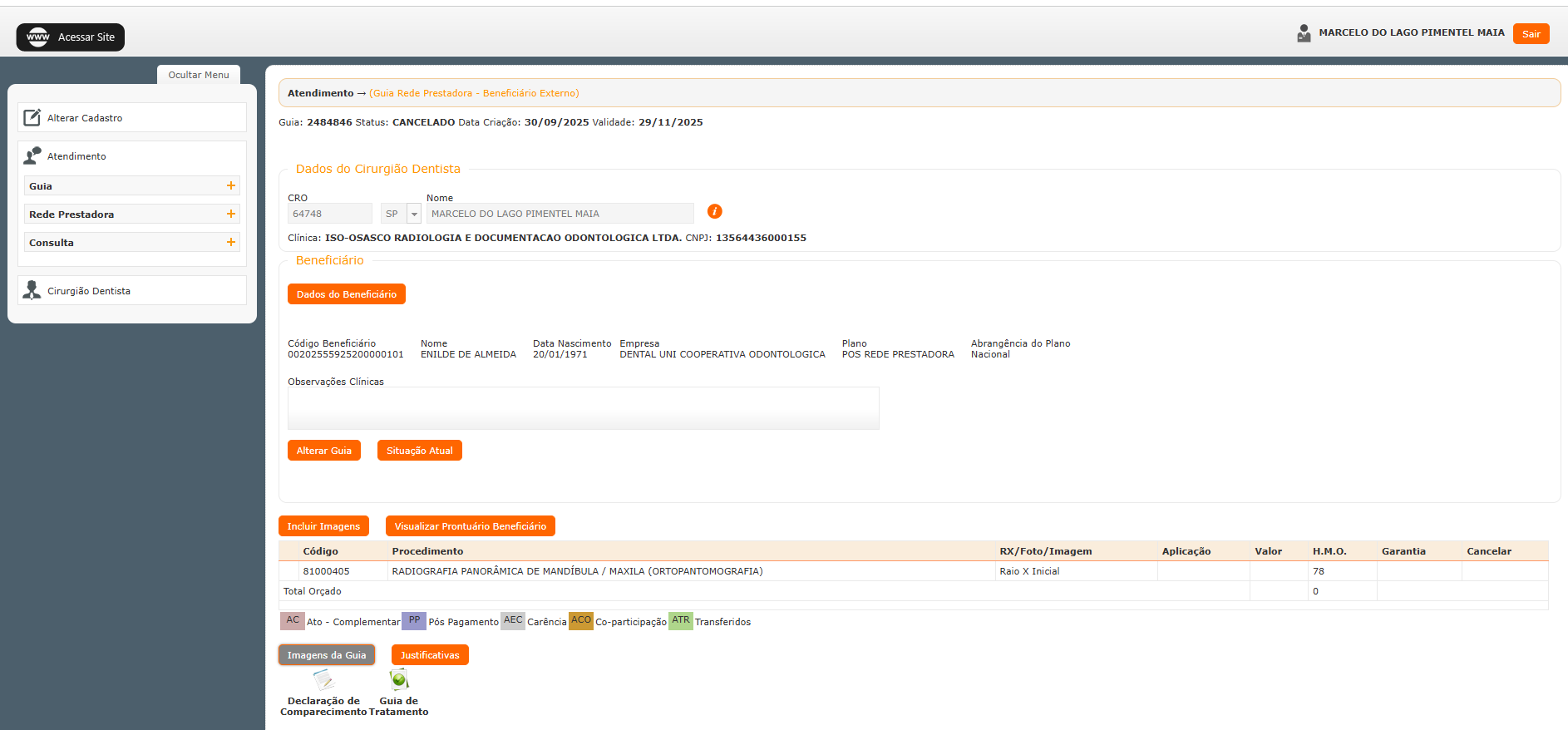The image size is (1568, 730).
Task: Expand the Consulta menu section
Action: [x=231, y=242]
